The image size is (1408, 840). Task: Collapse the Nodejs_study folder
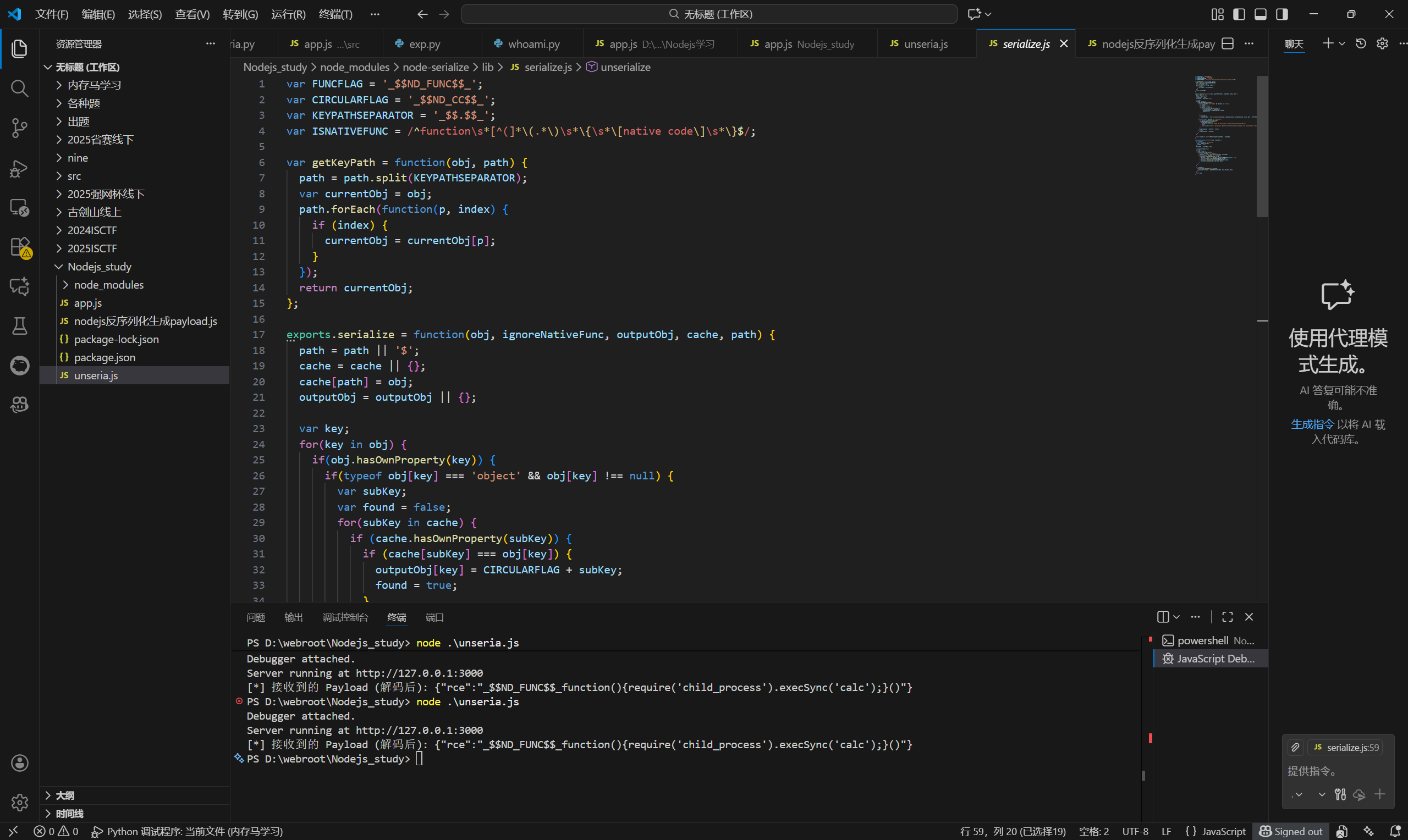[99, 267]
